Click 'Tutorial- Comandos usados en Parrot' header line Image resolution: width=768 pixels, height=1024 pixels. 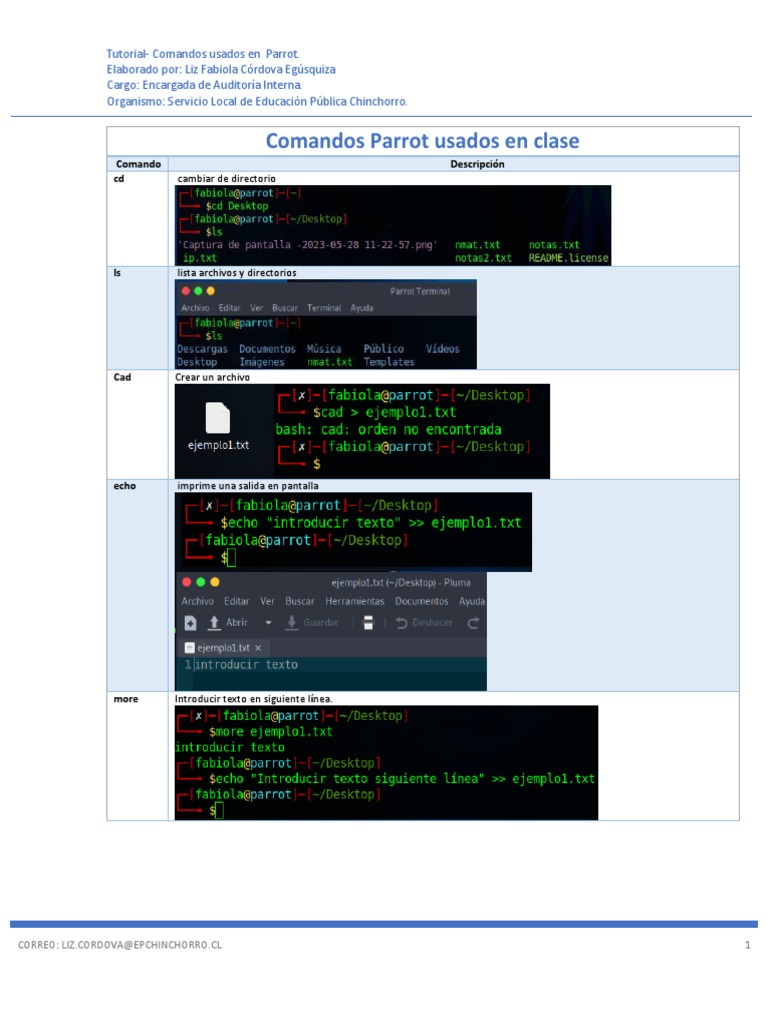point(202,54)
